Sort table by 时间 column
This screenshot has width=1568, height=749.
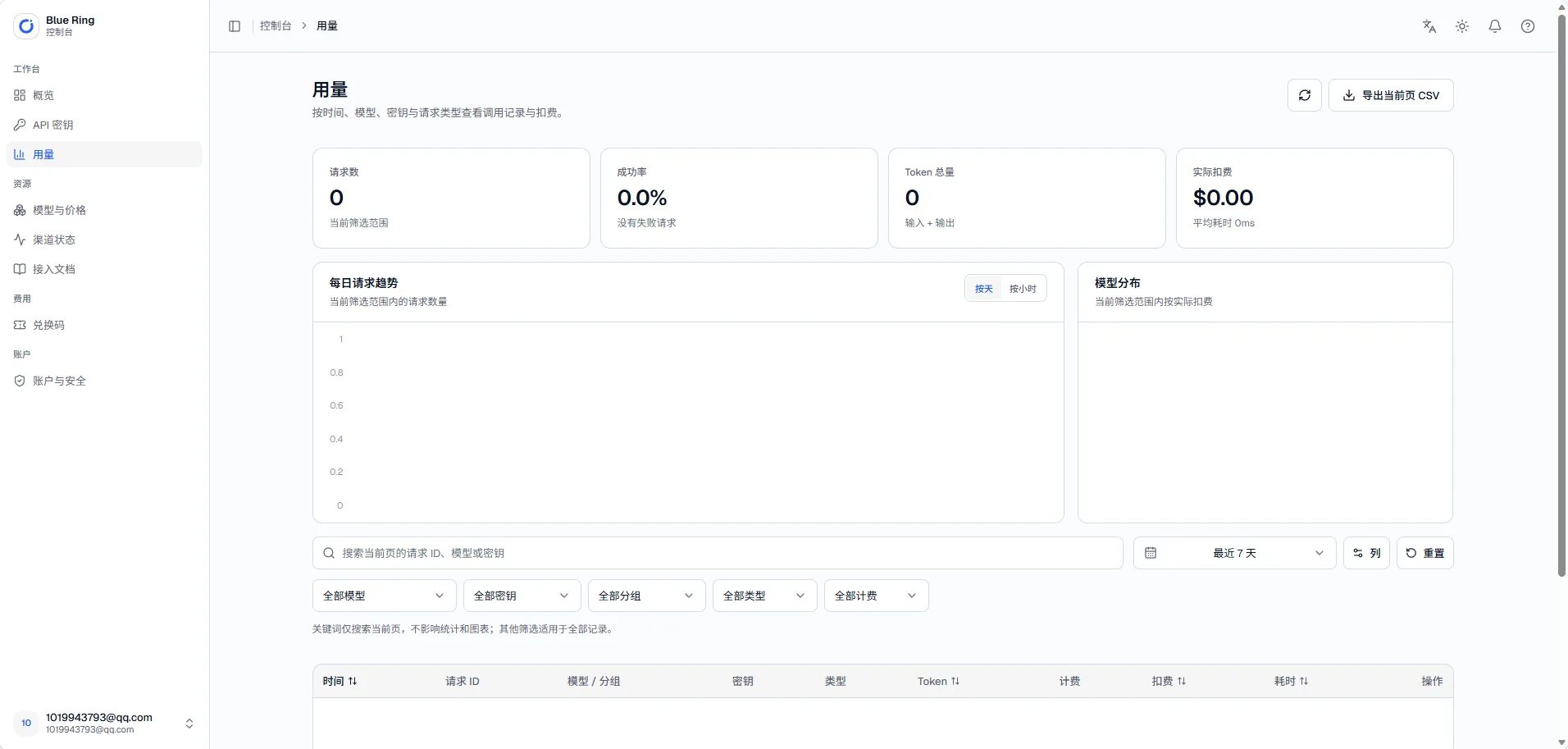[x=340, y=681]
